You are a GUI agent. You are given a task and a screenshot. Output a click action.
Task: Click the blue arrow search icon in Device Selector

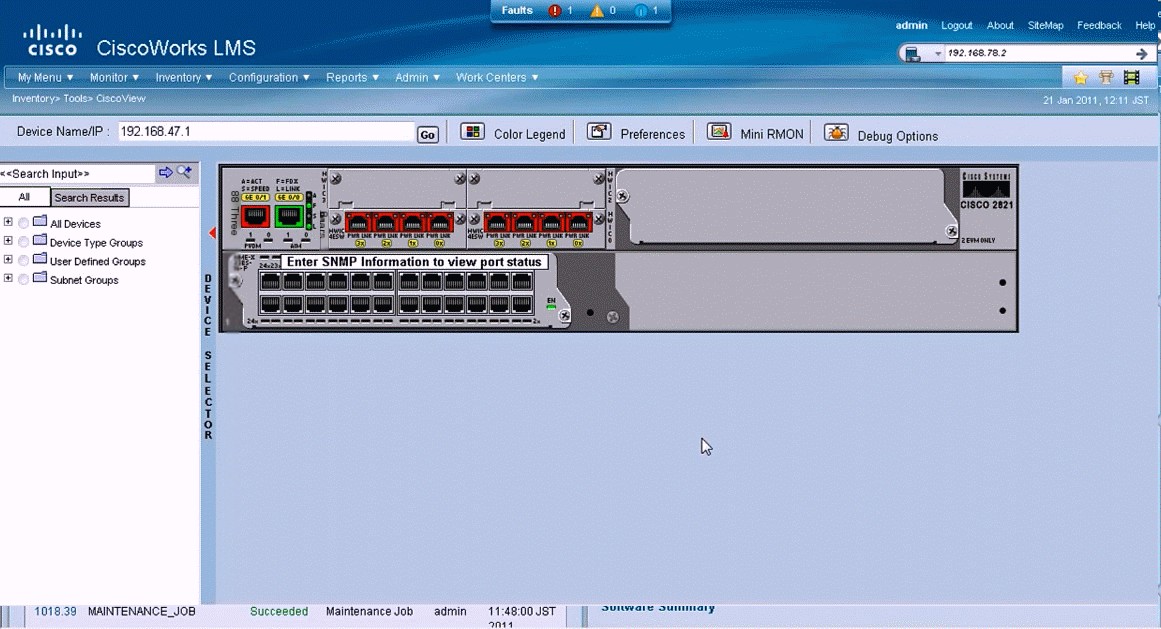(165, 172)
